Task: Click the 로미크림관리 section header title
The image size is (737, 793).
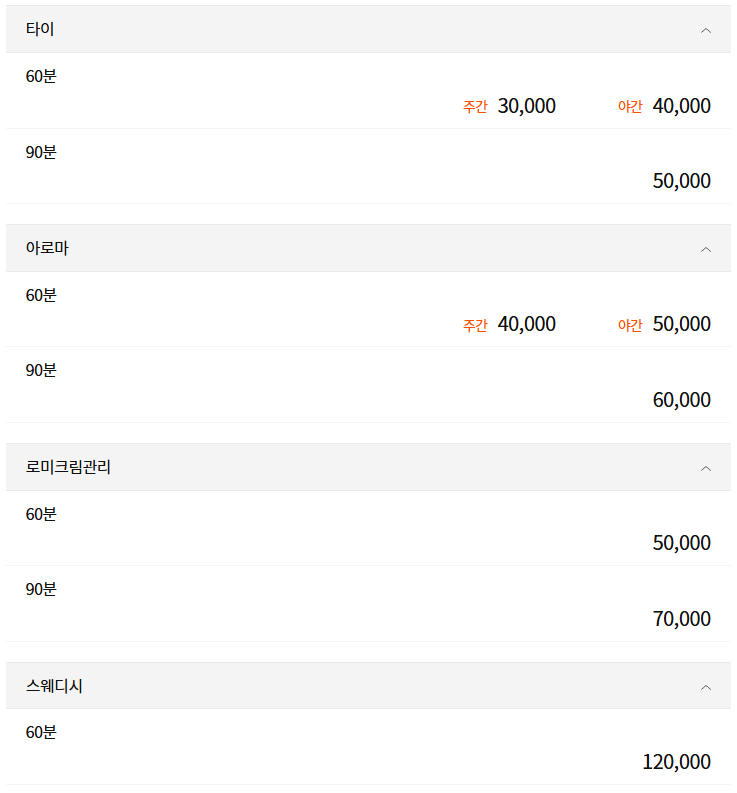Action: pyautogui.click(x=68, y=467)
